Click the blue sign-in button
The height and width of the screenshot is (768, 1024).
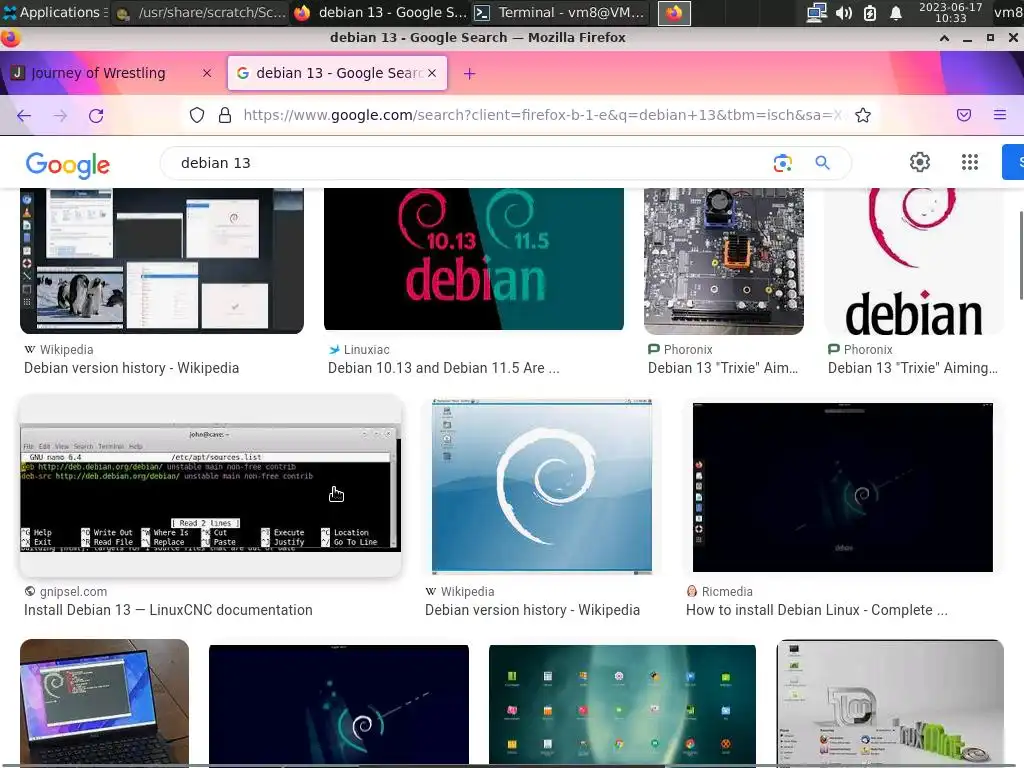1013,162
